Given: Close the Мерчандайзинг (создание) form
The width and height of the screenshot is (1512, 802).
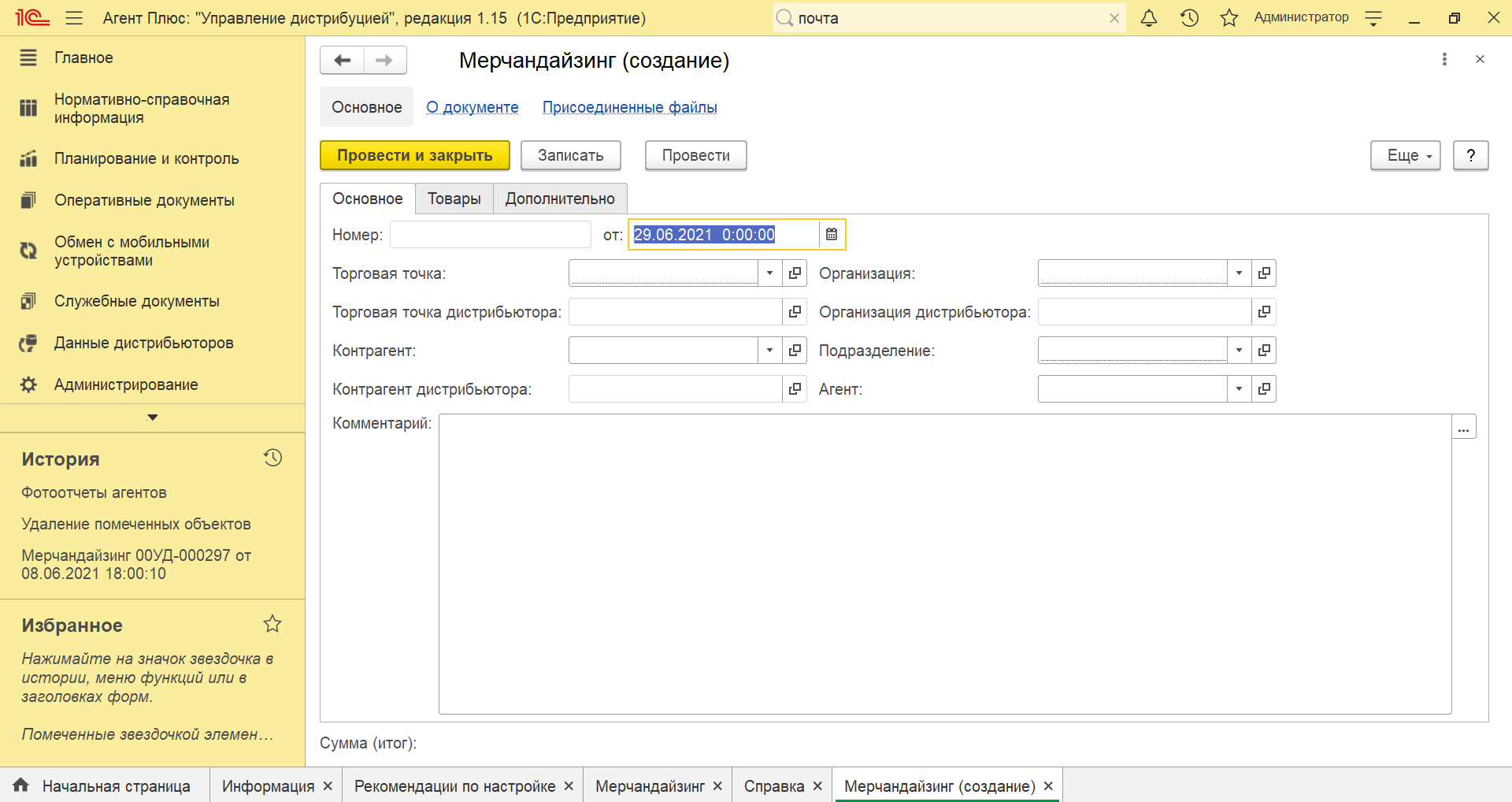Looking at the screenshot, I should click(x=1480, y=59).
